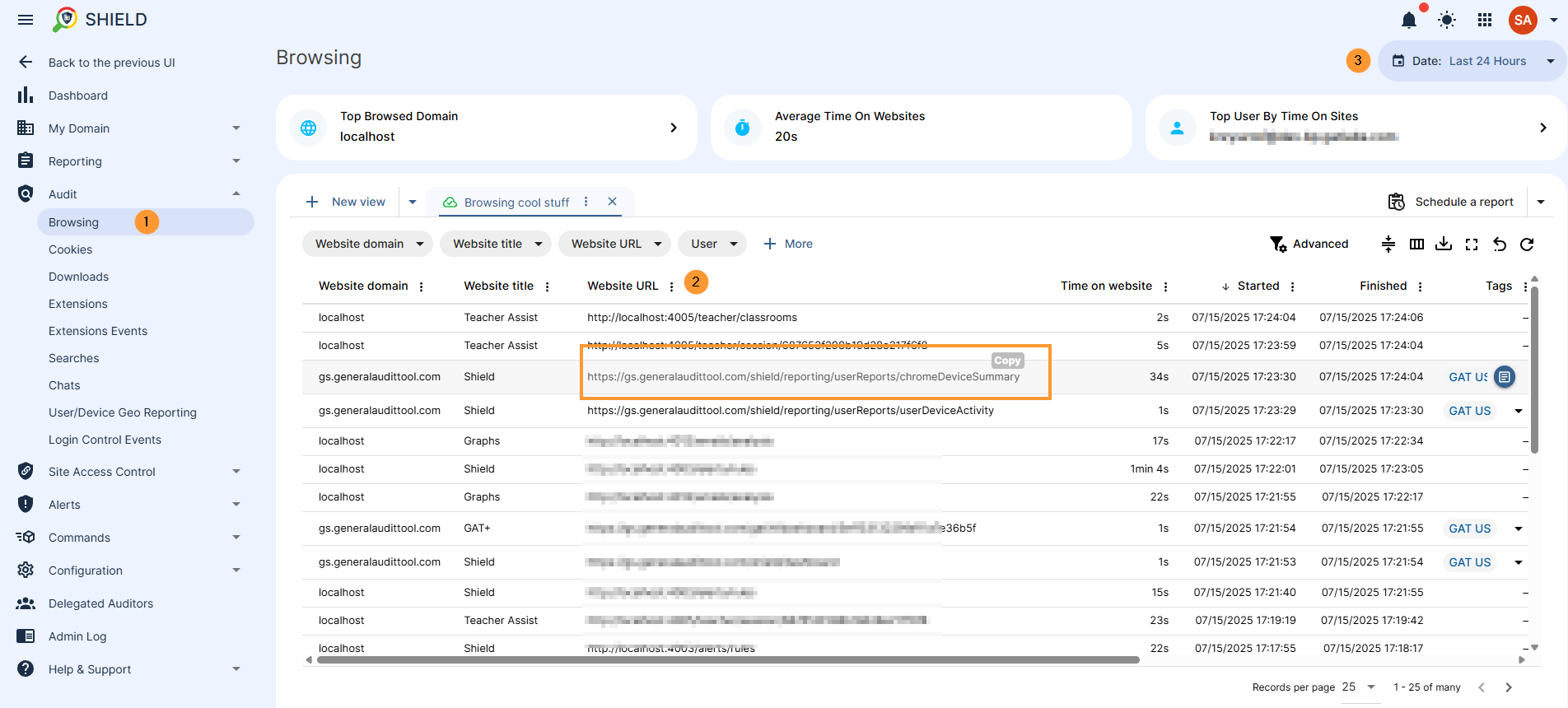Open Delegated Auditors page
This screenshot has width=1568, height=708.
pyautogui.click(x=100, y=603)
